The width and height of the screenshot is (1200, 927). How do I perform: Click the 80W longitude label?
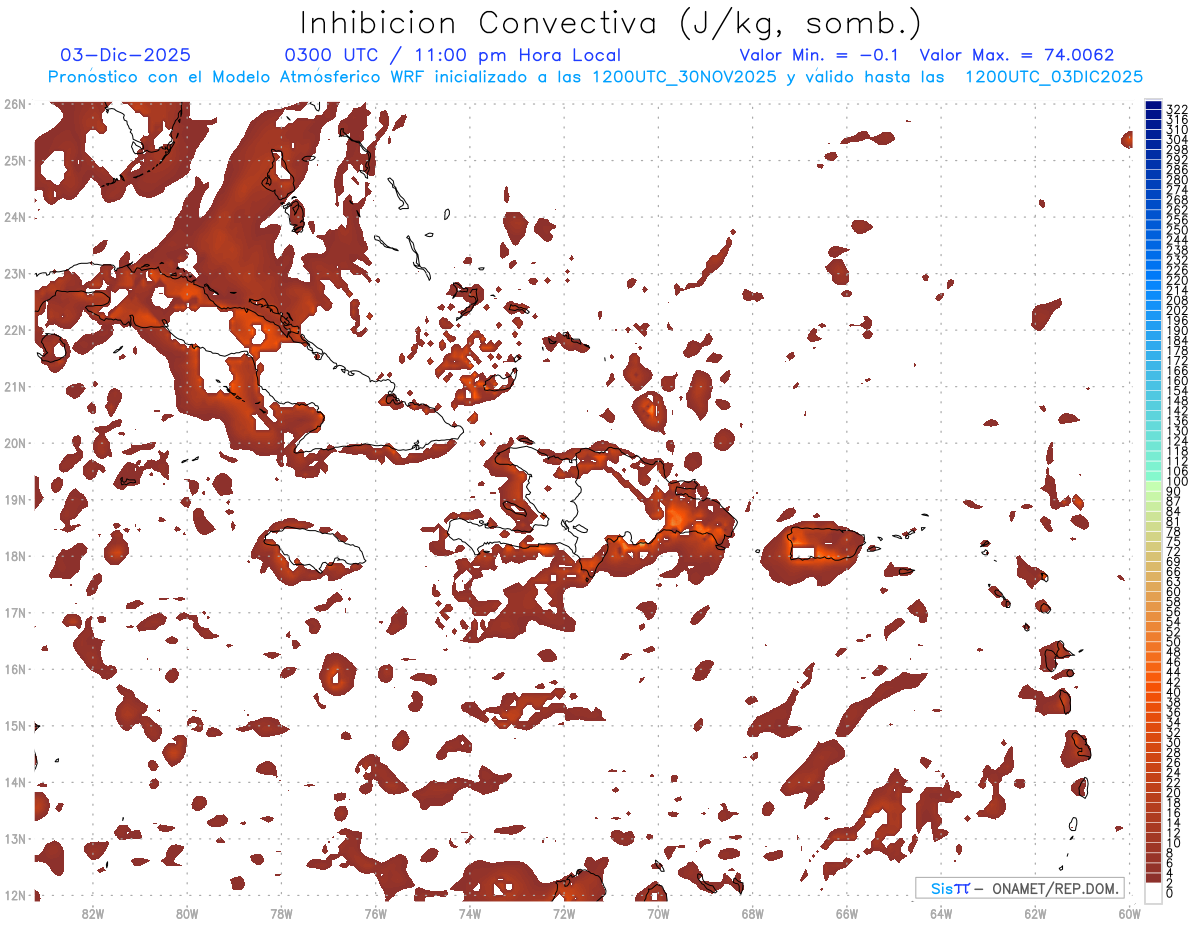187,913
